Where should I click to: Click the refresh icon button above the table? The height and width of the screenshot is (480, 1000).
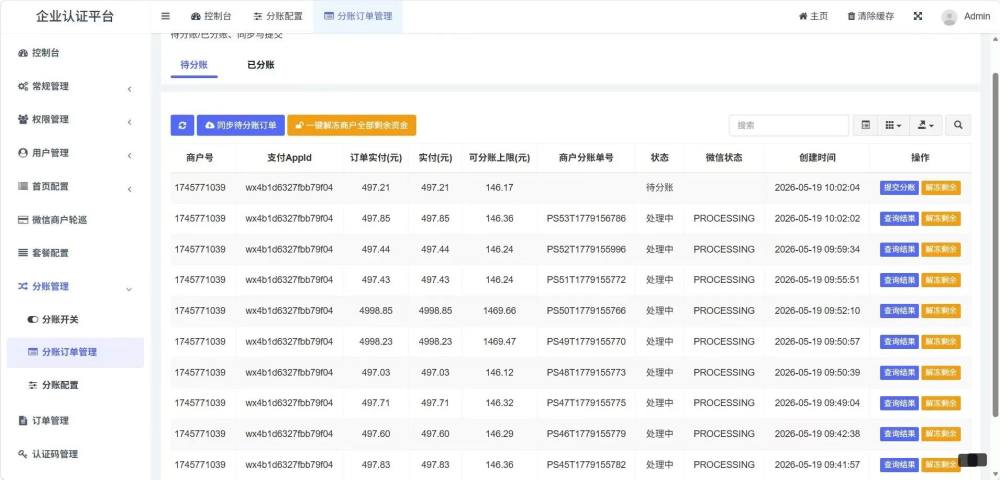pyautogui.click(x=182, y=126)
